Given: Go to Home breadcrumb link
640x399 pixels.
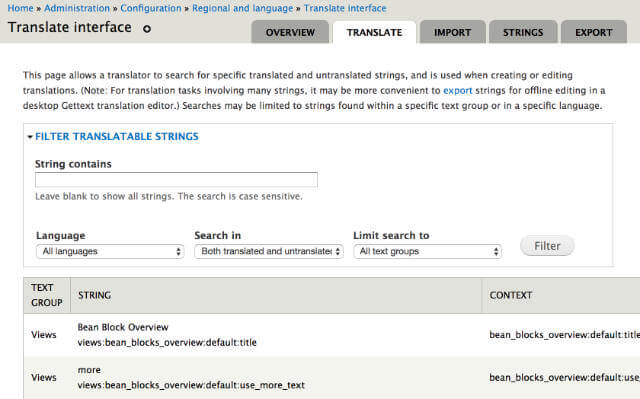Looking at the screenshot, I should tap(20, 8).
